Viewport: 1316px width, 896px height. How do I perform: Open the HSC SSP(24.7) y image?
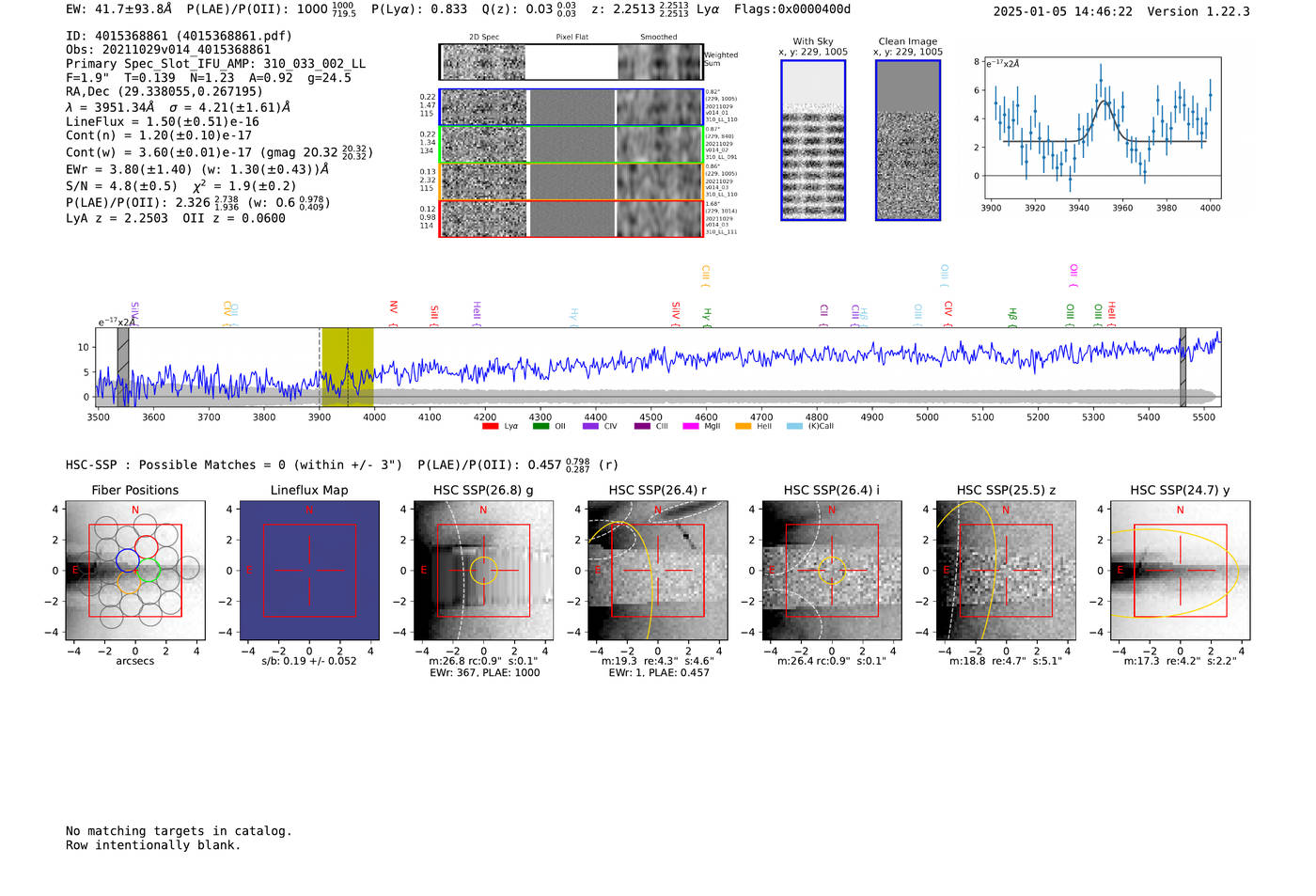click(1180, 570)
